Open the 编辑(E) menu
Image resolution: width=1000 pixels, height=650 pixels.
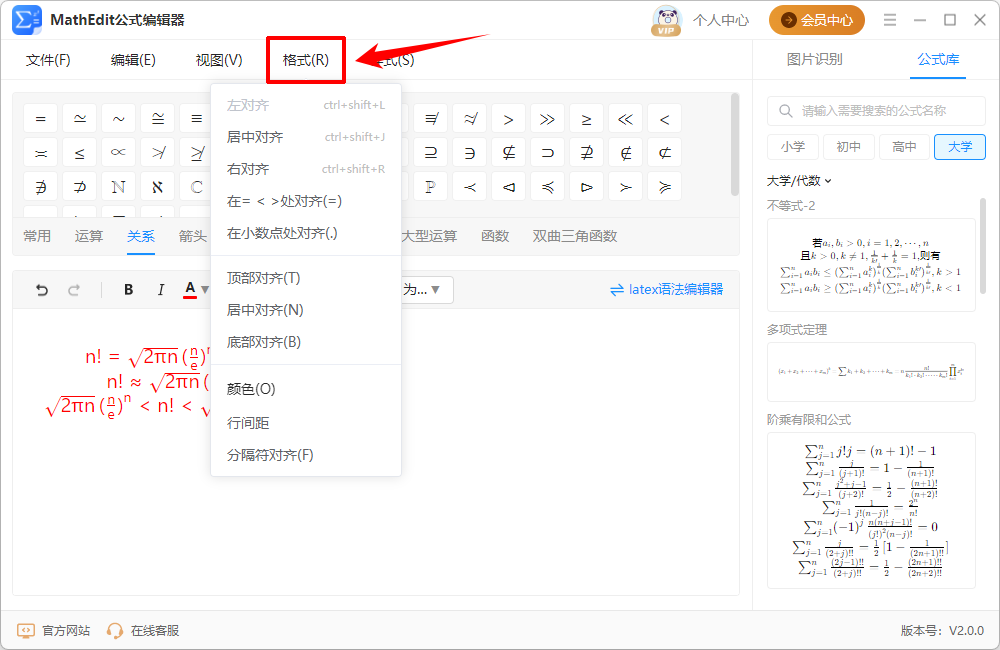click(x=133, y=60)
